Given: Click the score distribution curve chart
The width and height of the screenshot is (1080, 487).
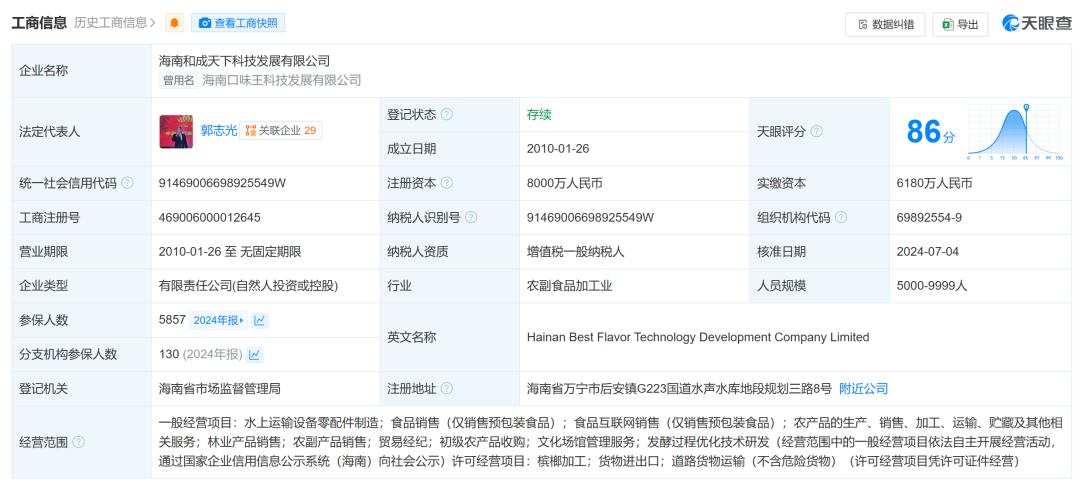Looking at the screenshot, I should 1016,132.
